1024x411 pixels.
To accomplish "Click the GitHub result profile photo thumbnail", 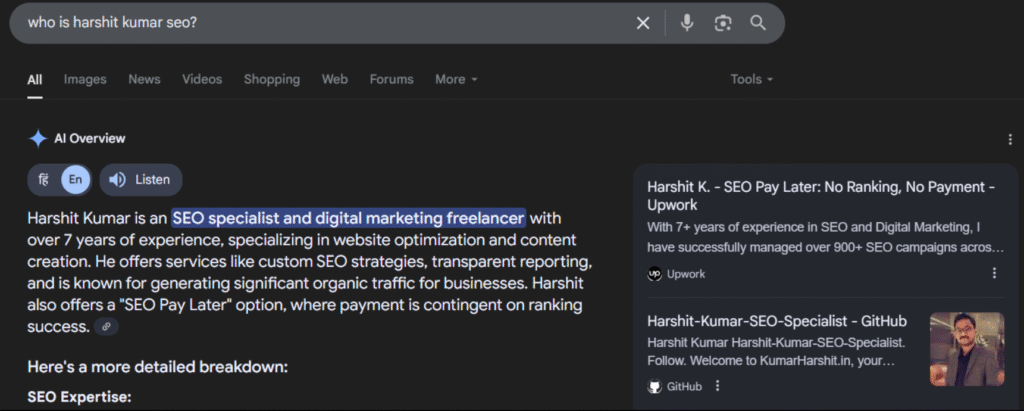I will click(967, 349).
